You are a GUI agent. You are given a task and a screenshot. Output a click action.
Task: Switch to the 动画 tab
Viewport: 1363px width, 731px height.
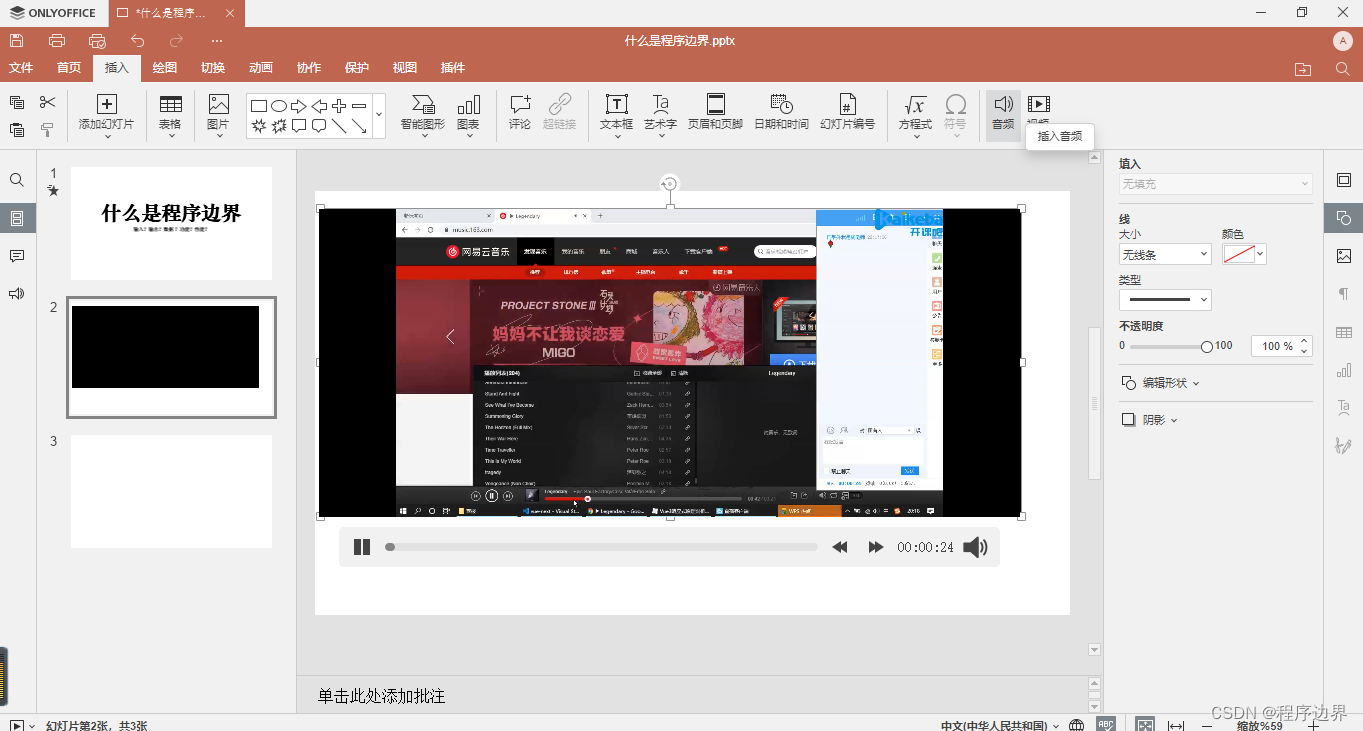(261, 68)
